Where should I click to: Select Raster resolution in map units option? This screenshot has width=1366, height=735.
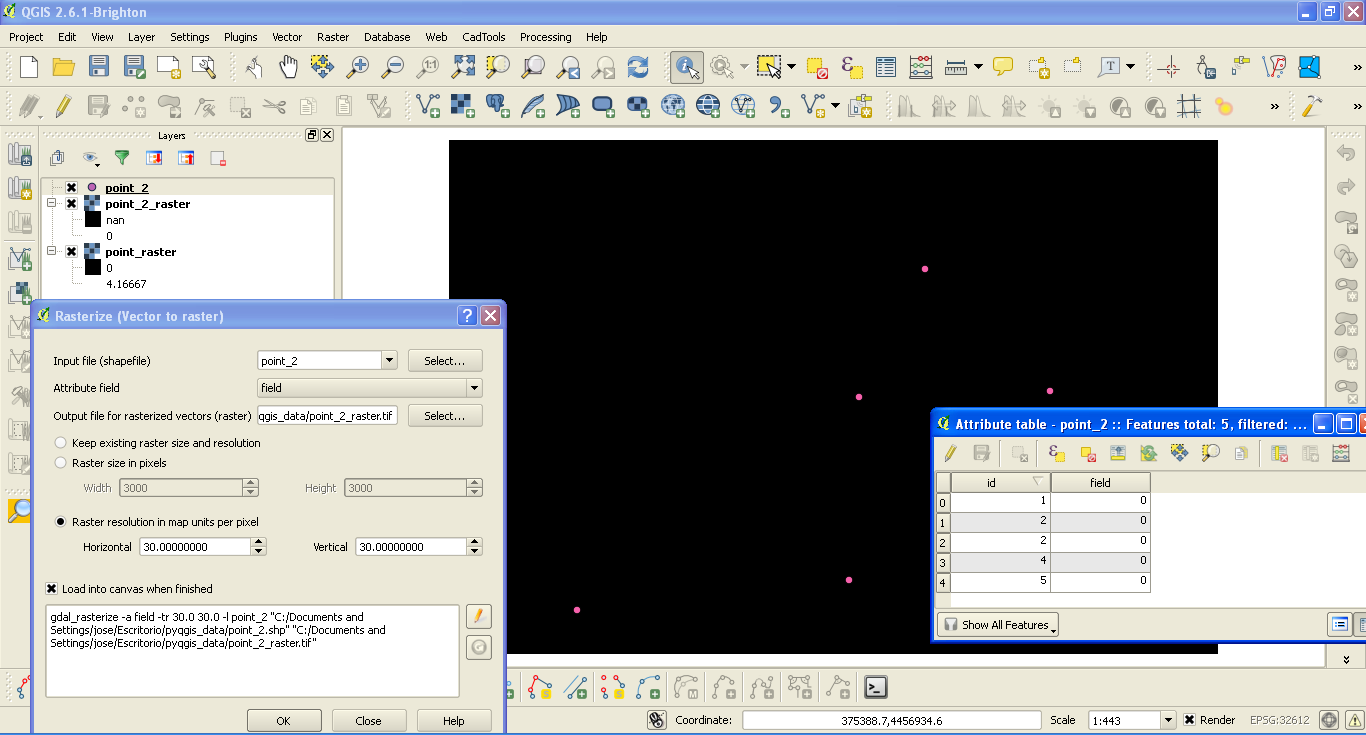[x=61, y=522]
